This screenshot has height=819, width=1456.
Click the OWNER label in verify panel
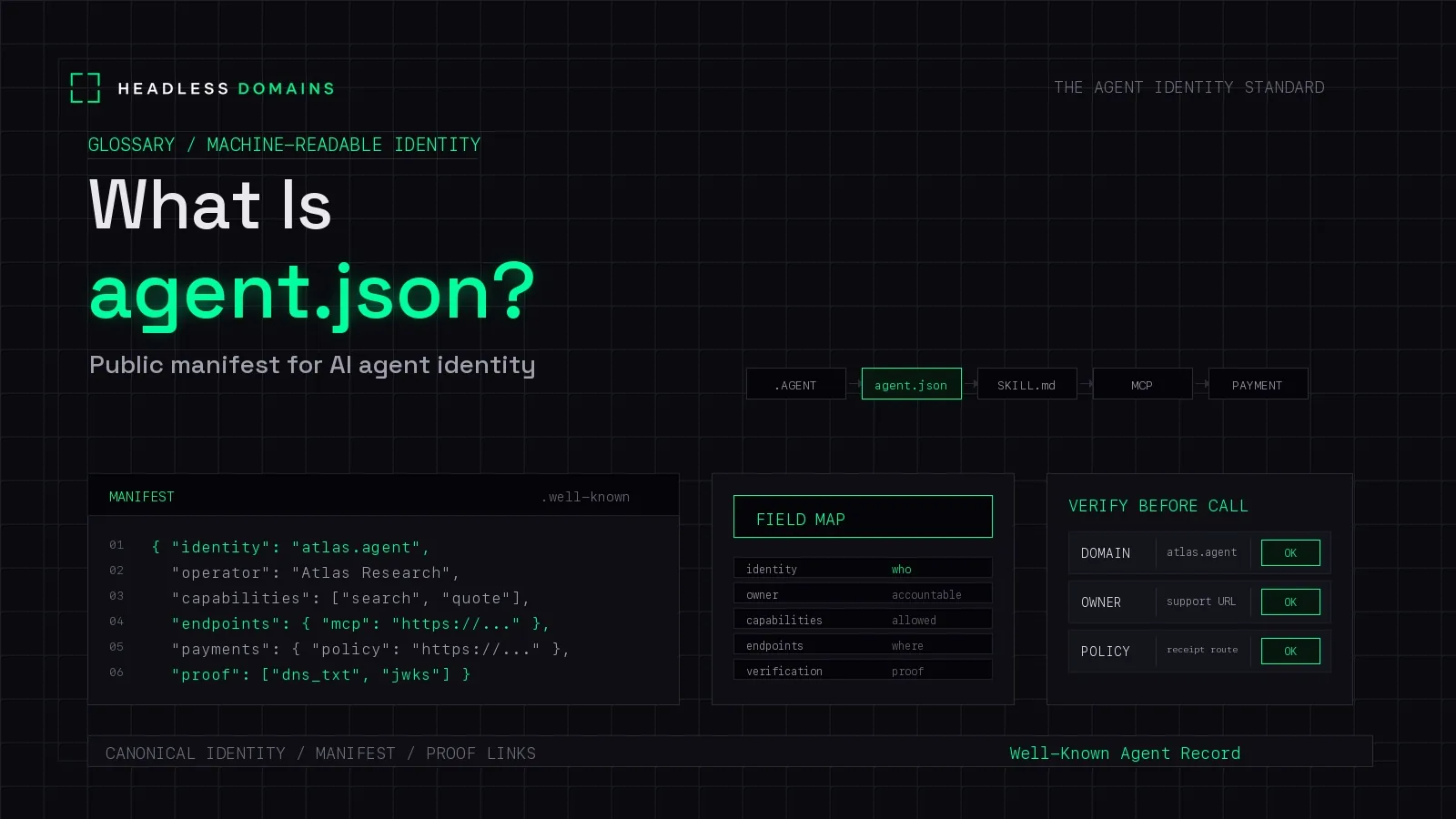pos(1101,602)
